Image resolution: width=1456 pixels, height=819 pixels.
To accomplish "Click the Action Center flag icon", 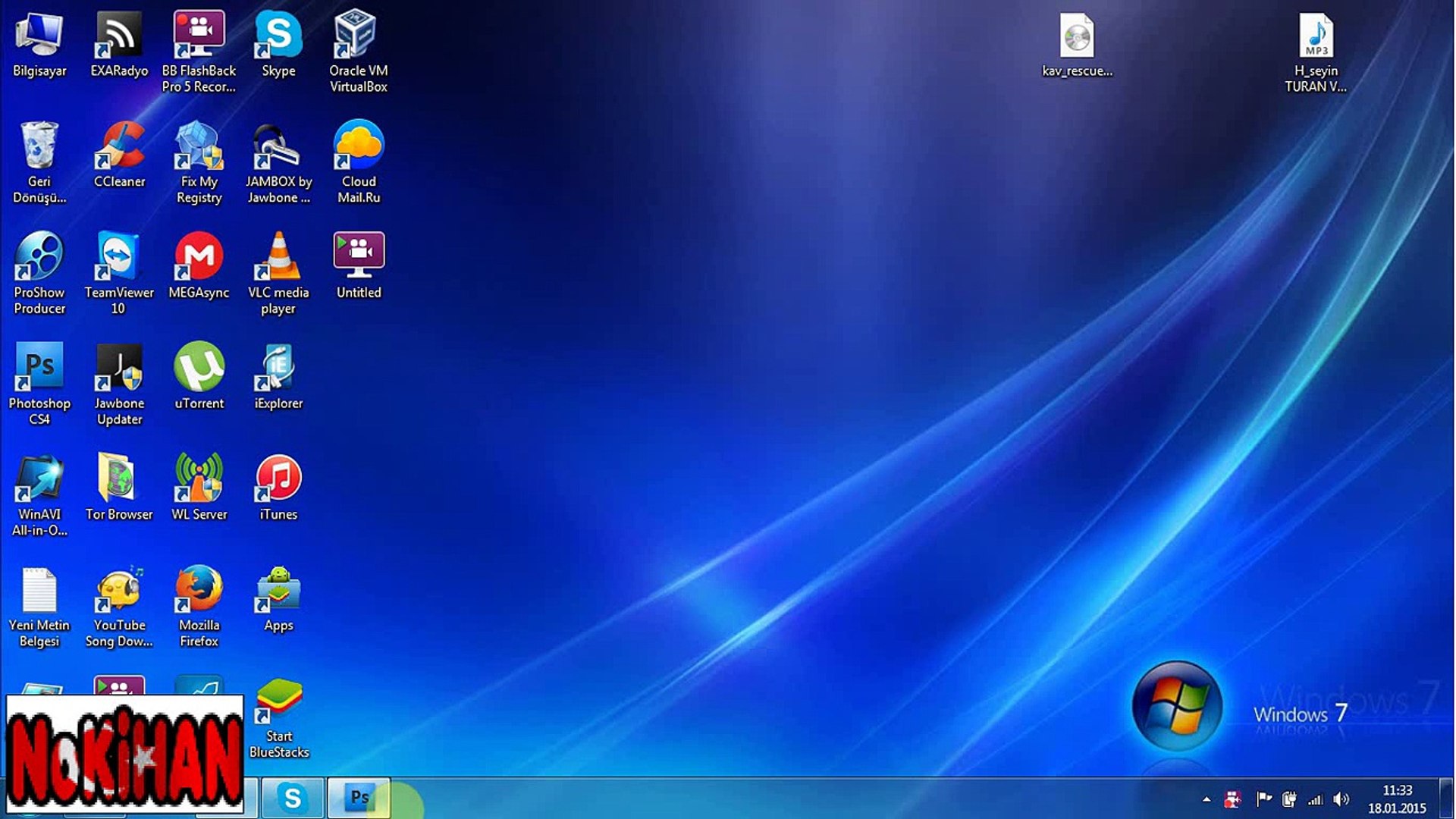I will pos(1263,799).
